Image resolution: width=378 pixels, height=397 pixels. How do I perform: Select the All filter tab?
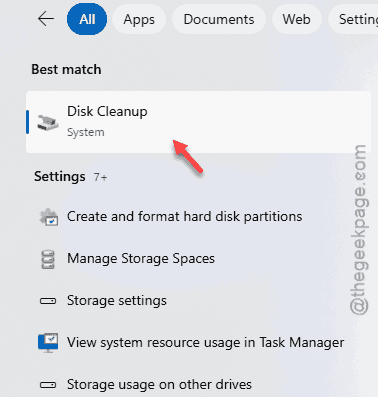coord(87,19)
